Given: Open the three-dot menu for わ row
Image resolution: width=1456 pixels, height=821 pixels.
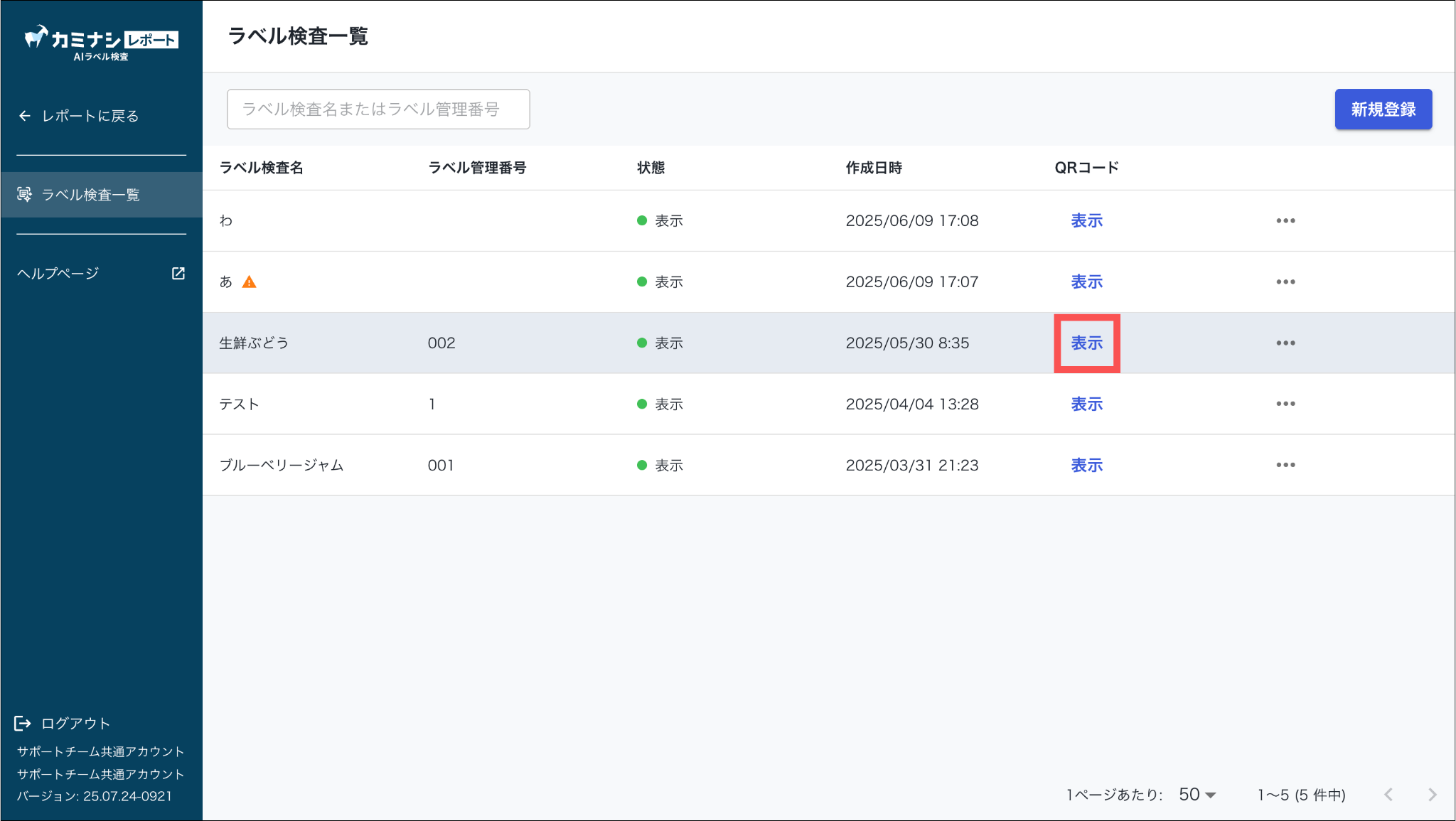Looking at the screenshot, I should [x=1285, y=220].
